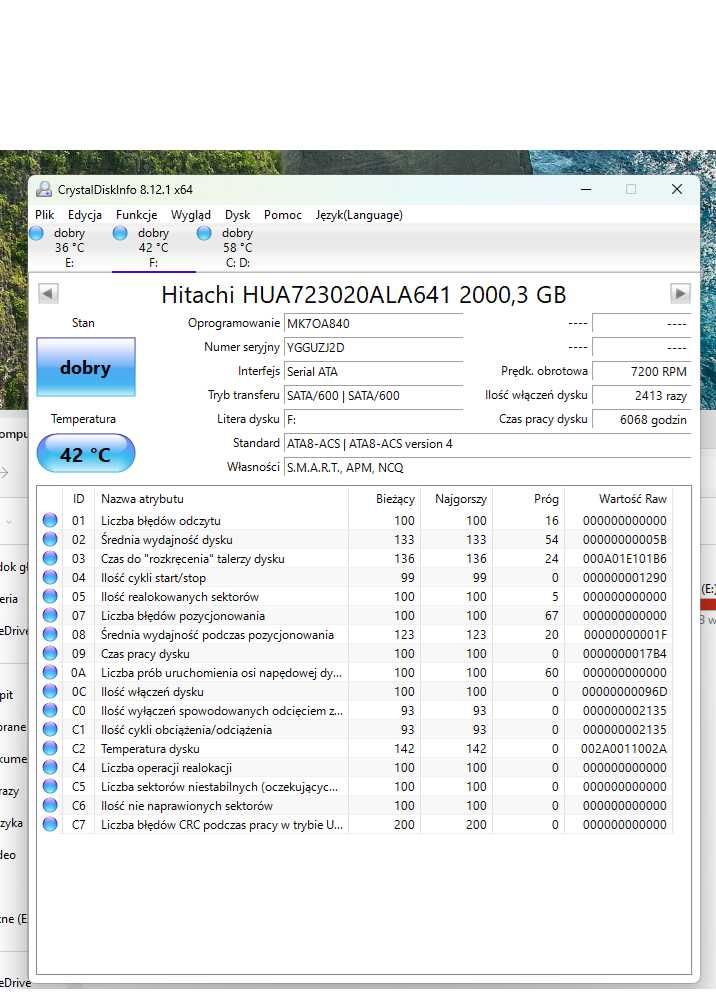Switch to disk F: tab at 42 °C

(x=154, y=247)
